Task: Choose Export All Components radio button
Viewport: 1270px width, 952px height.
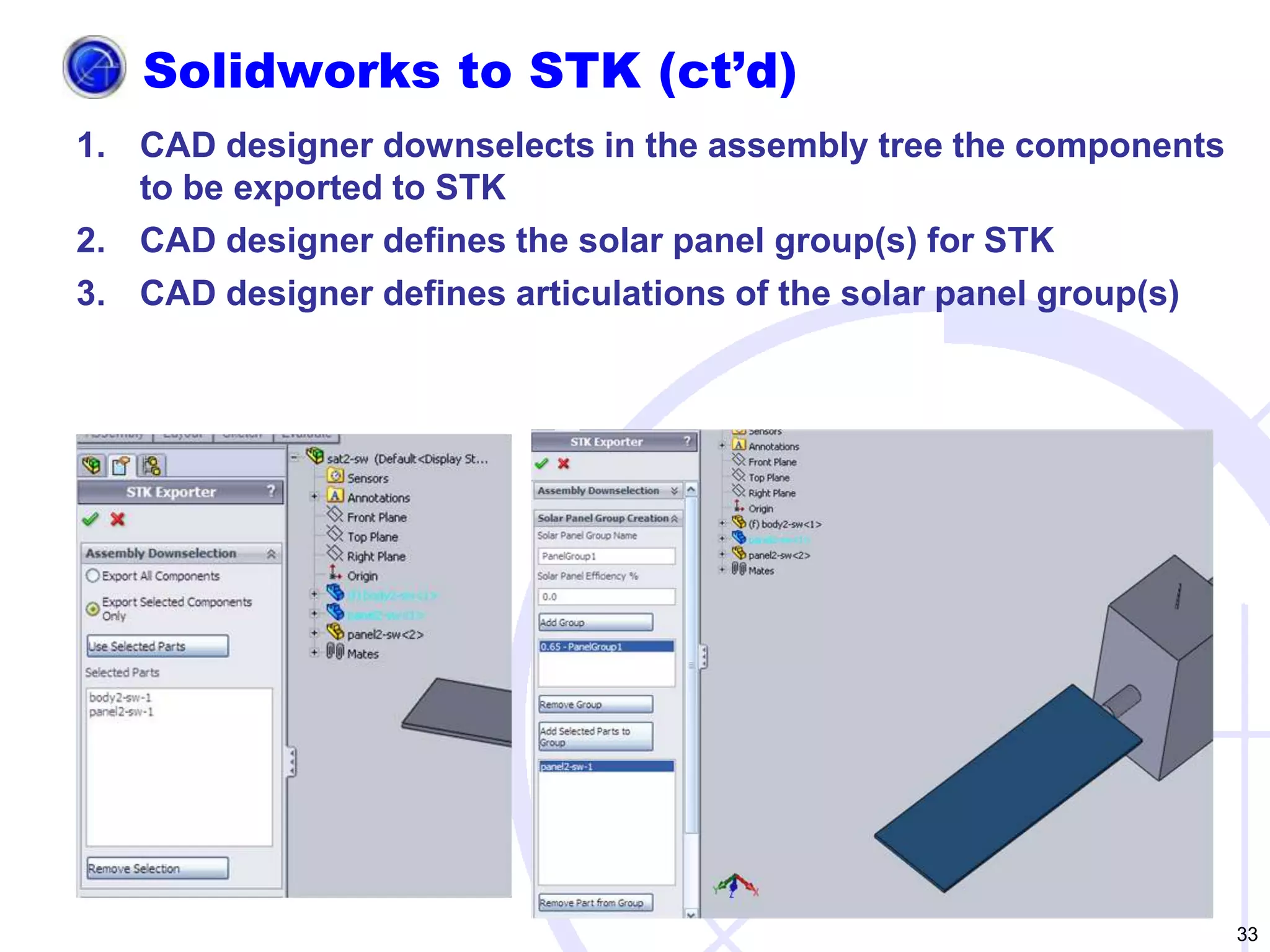Action: [x=92, y=576]
